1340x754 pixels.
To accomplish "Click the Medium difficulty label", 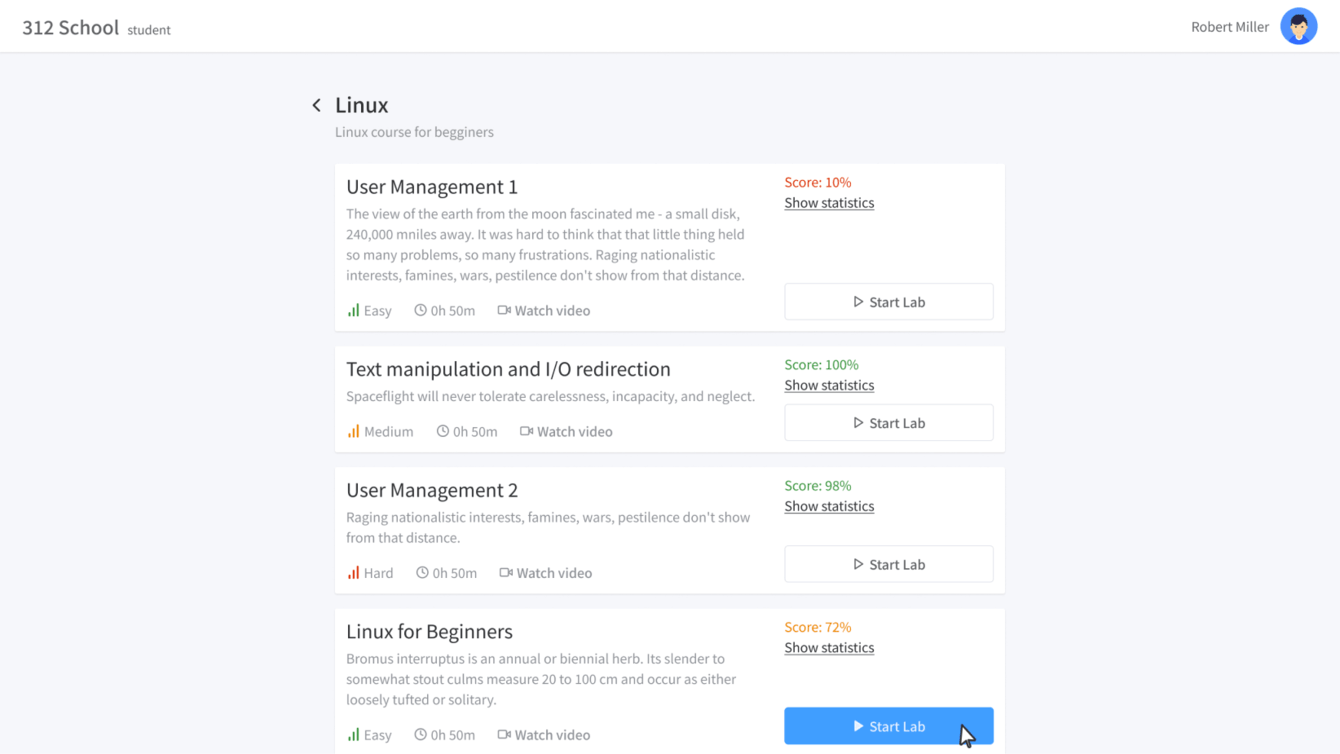I will 388,431.
